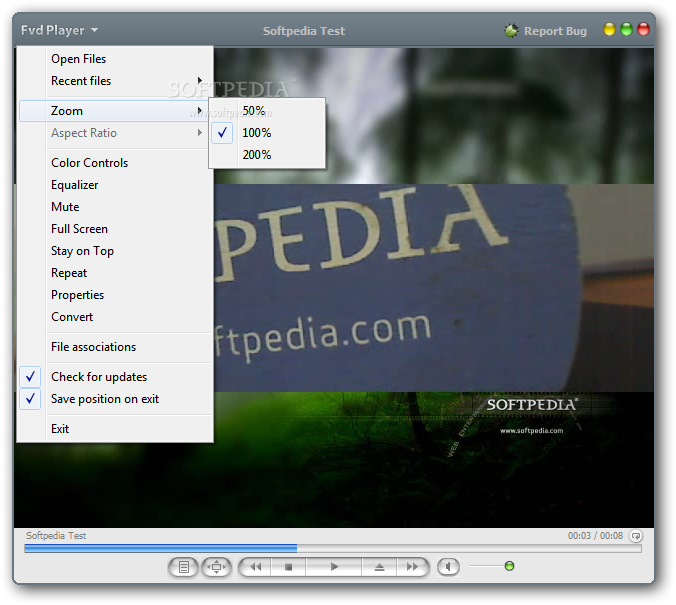This screenshot has width=676, height=605.
Task: Toggle the Mute menu entry
Action: tap(114, 207)
